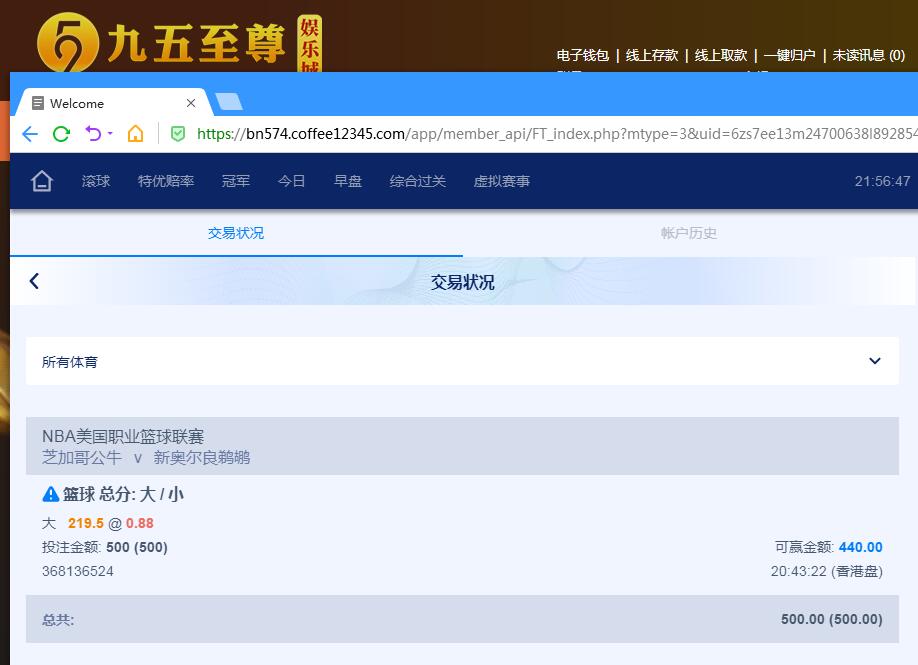Click the blue warning triangle icon

click(x=51, y=494)
